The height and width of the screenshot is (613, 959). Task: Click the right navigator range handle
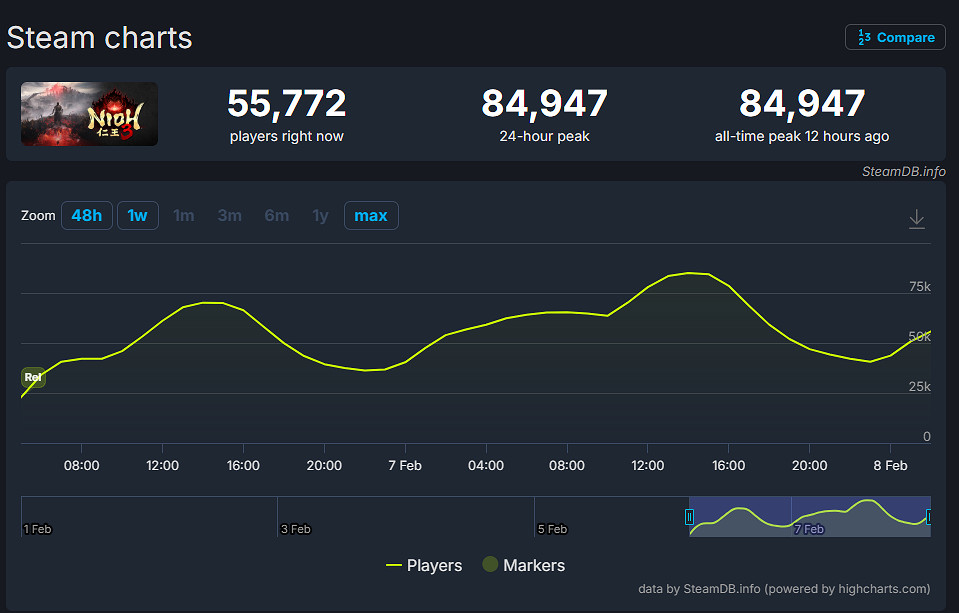pos(929,517)
